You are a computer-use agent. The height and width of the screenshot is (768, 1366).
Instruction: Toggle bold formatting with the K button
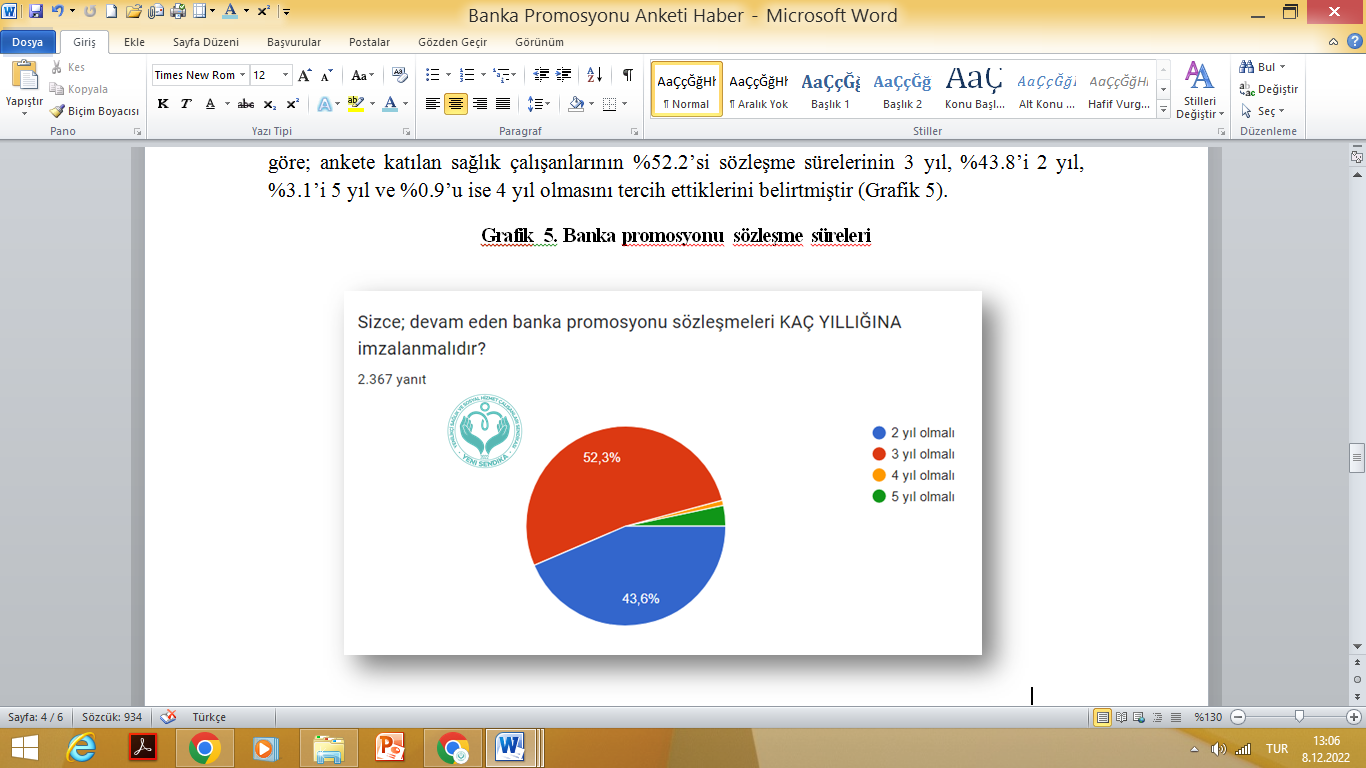[162, 104]
